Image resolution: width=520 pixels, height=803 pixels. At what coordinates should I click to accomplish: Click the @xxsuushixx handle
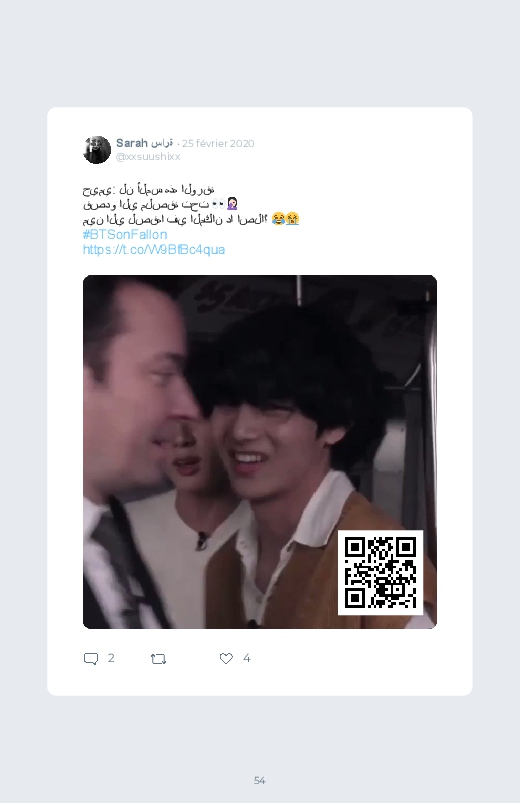coord(148,157)
